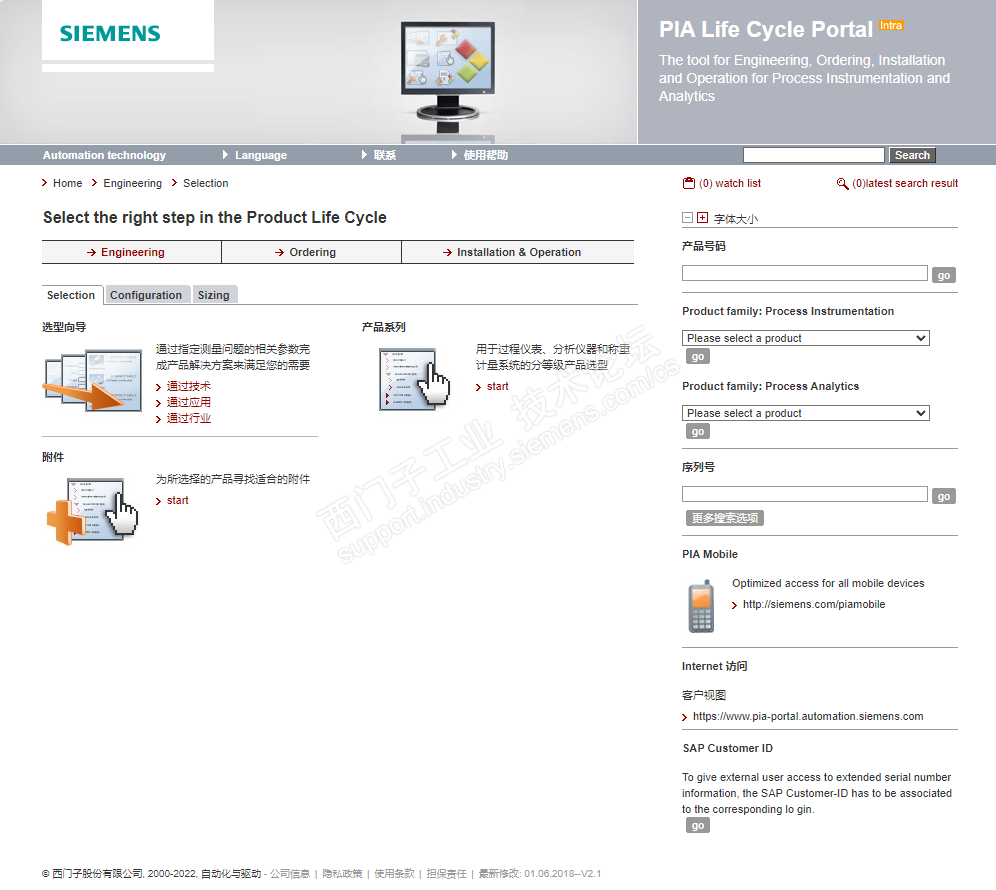Click the 选型向导 heading
The width and height of the screenshot is (996, 890).
tap(64, 327)
